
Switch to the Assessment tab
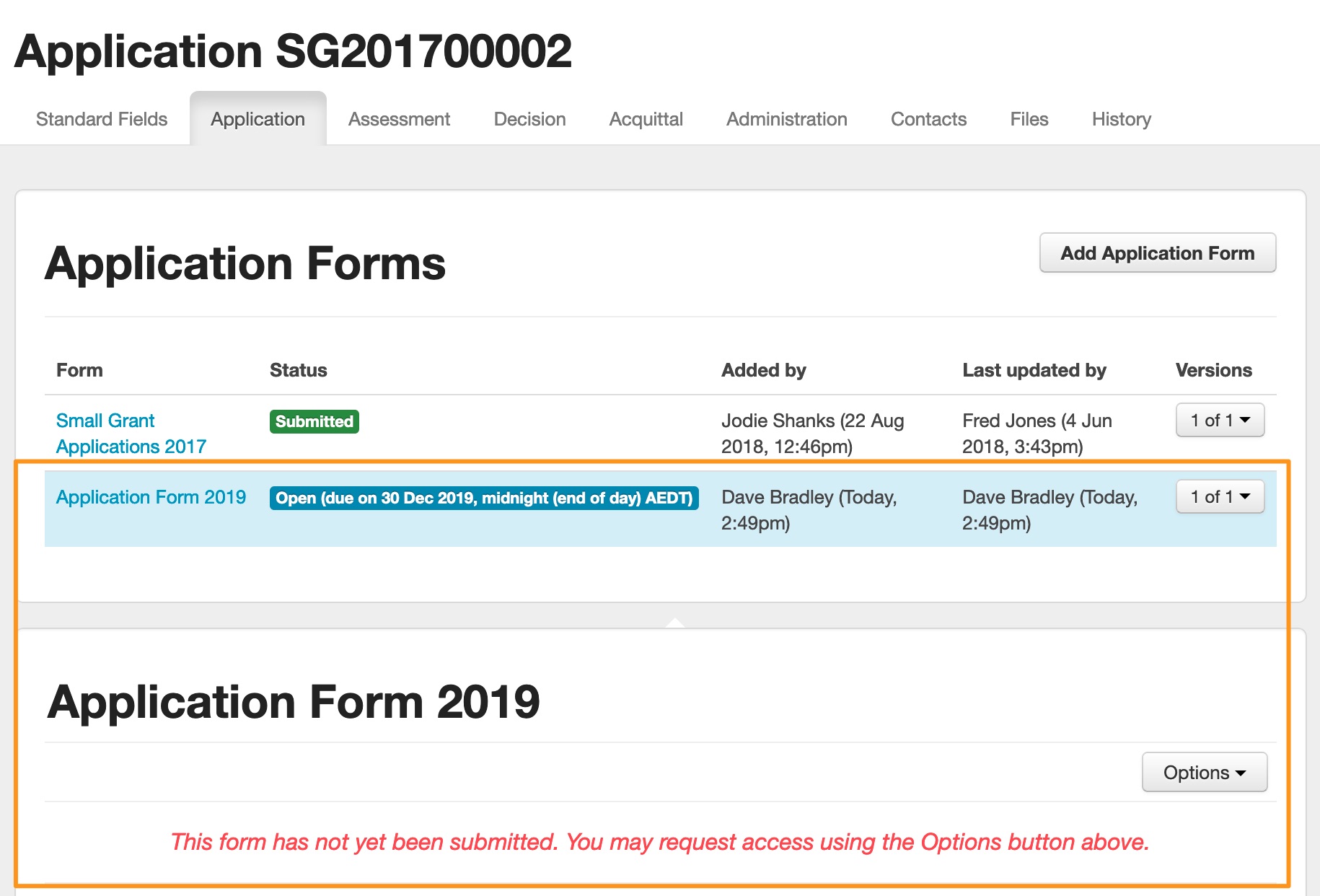[x=399, y=119]
